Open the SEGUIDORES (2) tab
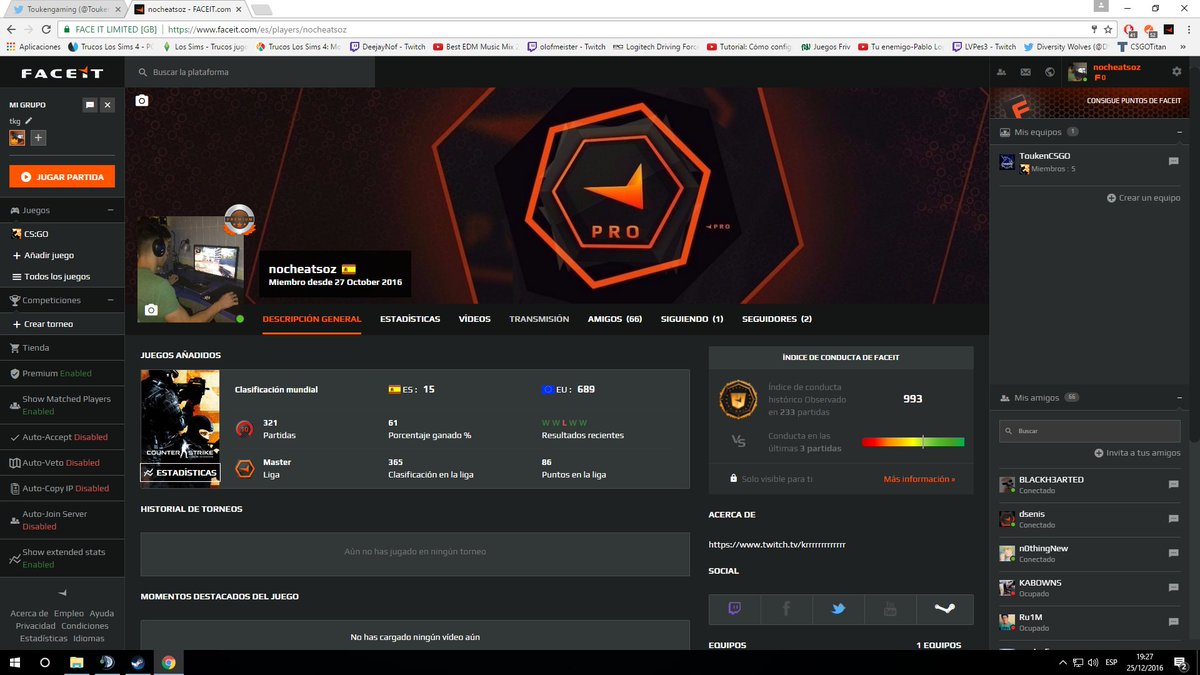1200x675 pixels. (x=777, y=319)
